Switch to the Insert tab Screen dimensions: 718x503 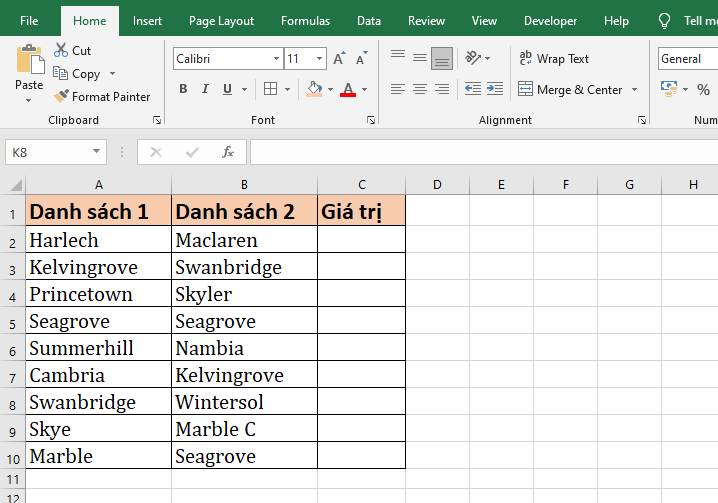pos(147,21)
